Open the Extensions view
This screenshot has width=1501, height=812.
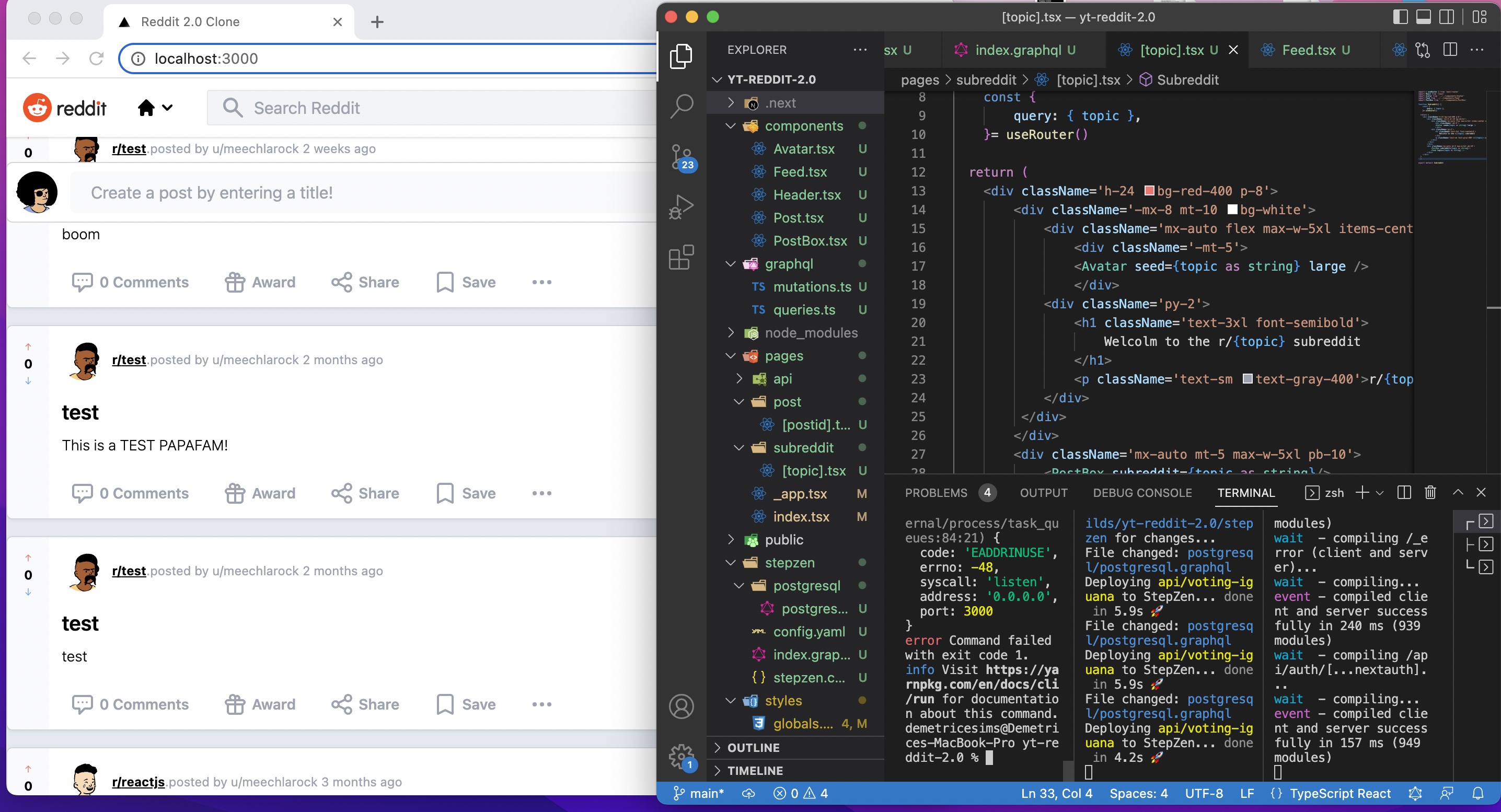coord(680,257)
